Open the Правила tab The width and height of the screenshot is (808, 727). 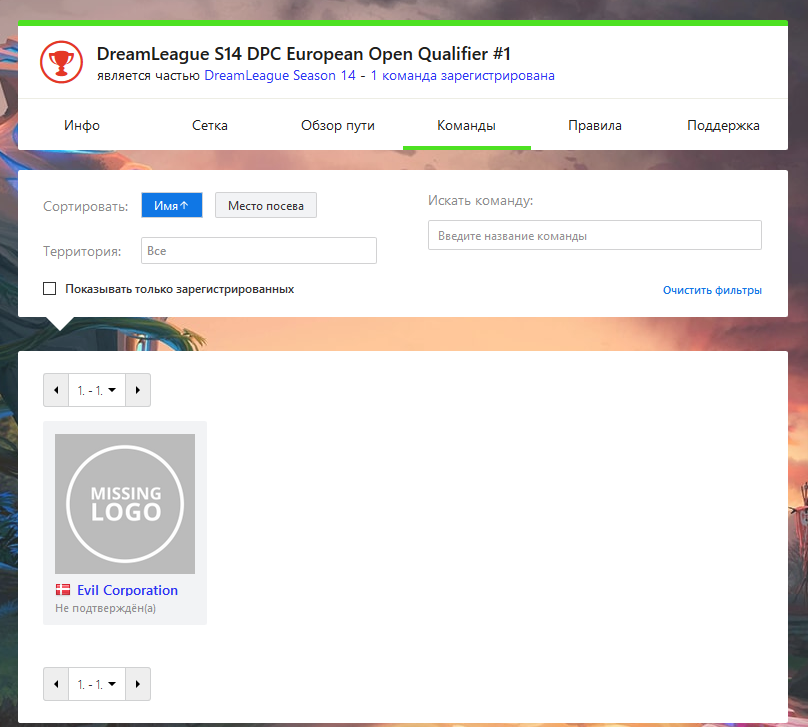tap(595, 125)
